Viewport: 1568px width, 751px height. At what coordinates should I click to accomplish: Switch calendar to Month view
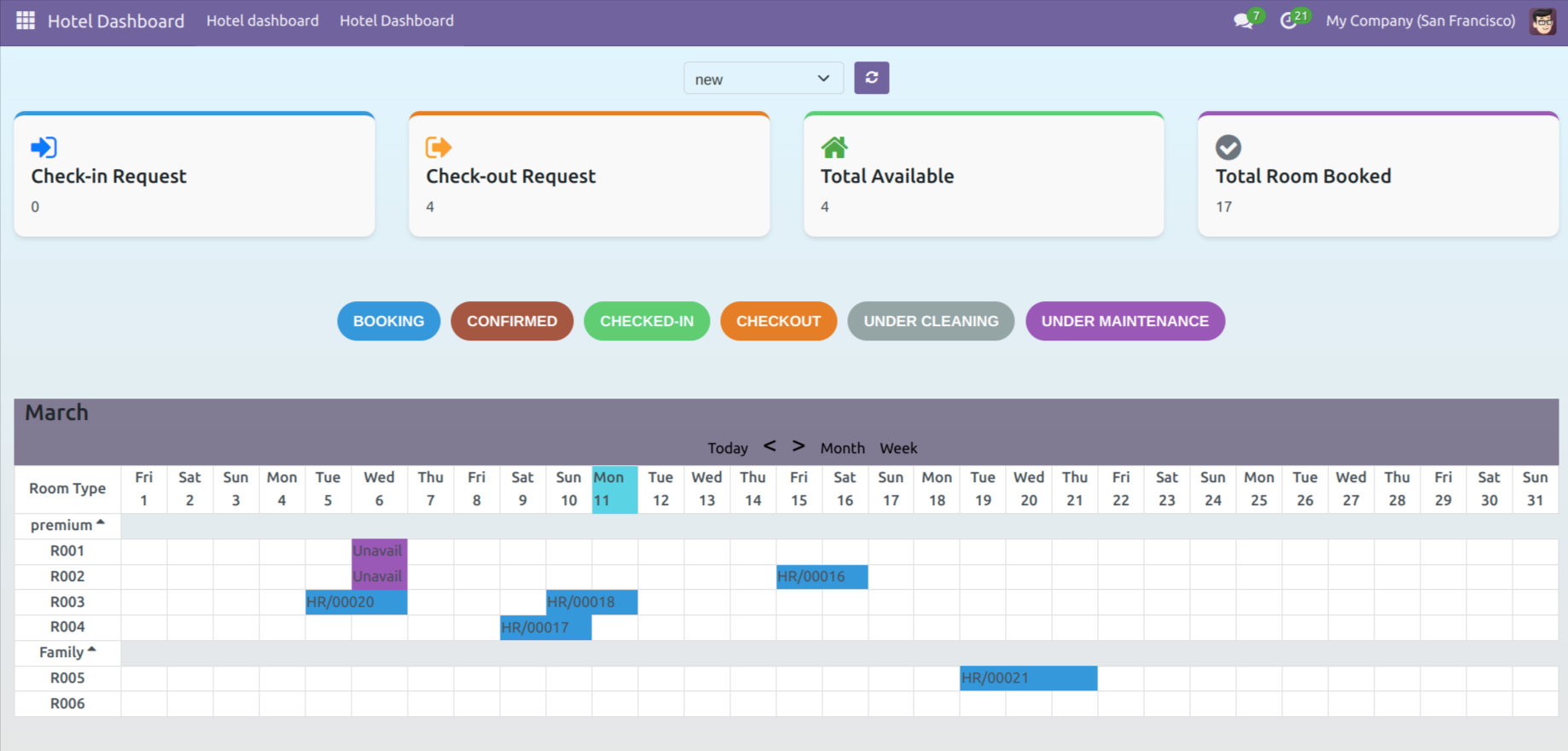pyautogui.click(x=842, y=448)
